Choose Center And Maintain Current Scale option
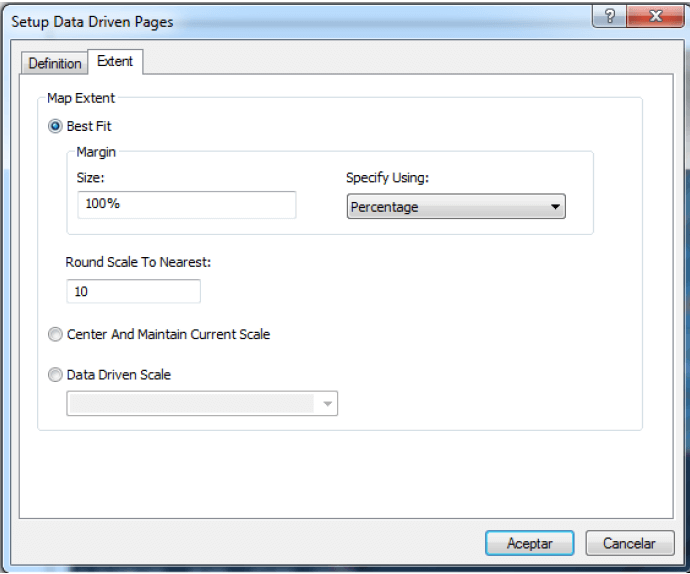The width and height of the screenshot is (690, 574). coord(55,334)
